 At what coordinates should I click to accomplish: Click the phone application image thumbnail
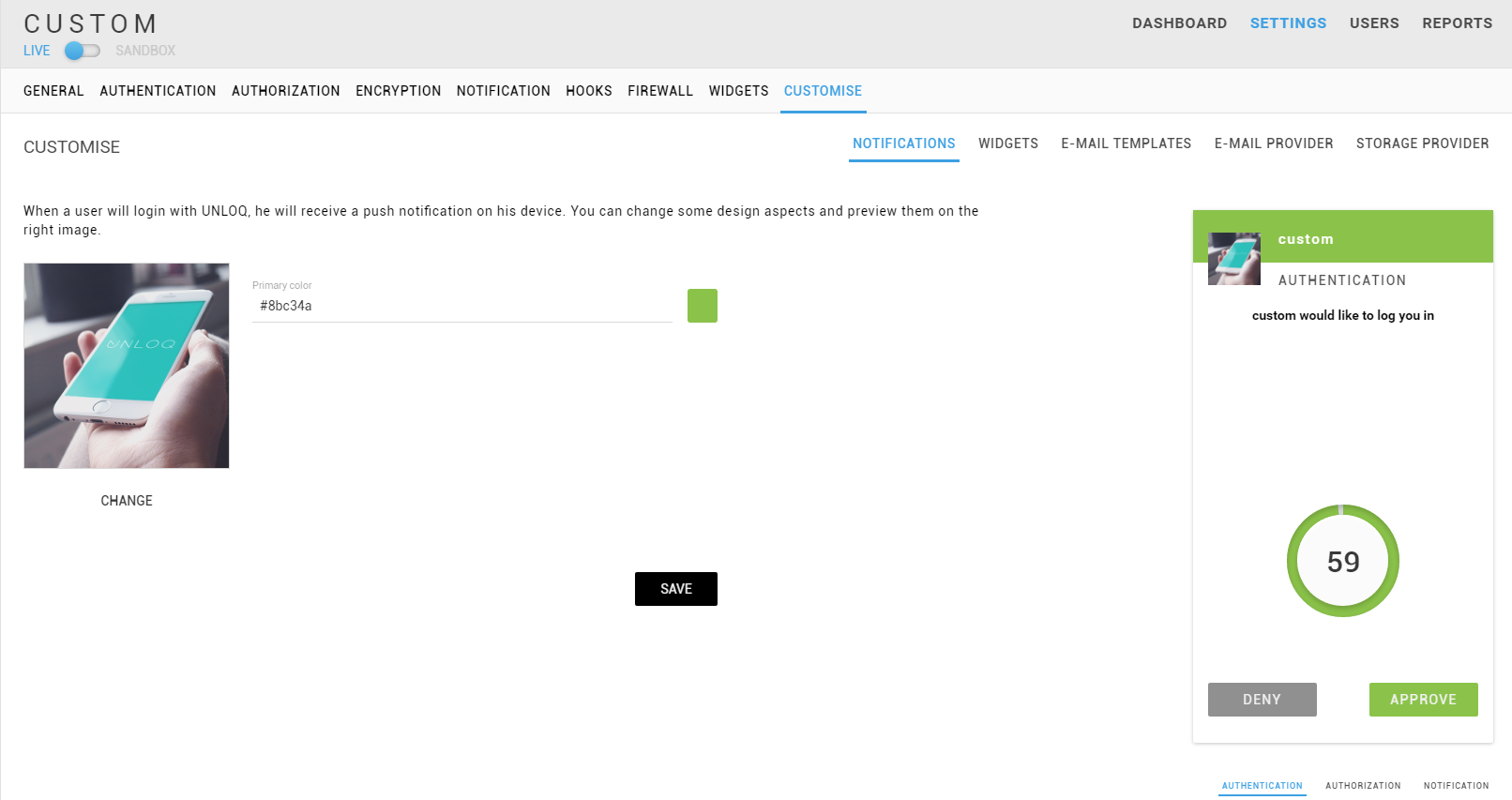[x=127, y=366]
